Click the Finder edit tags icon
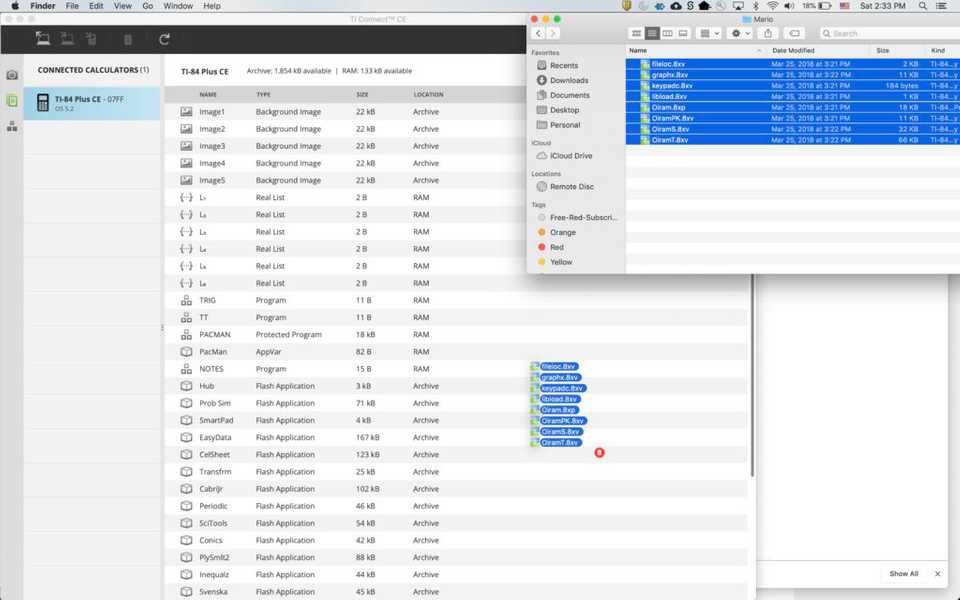The image size is (960, 600). tap(794, 33)
